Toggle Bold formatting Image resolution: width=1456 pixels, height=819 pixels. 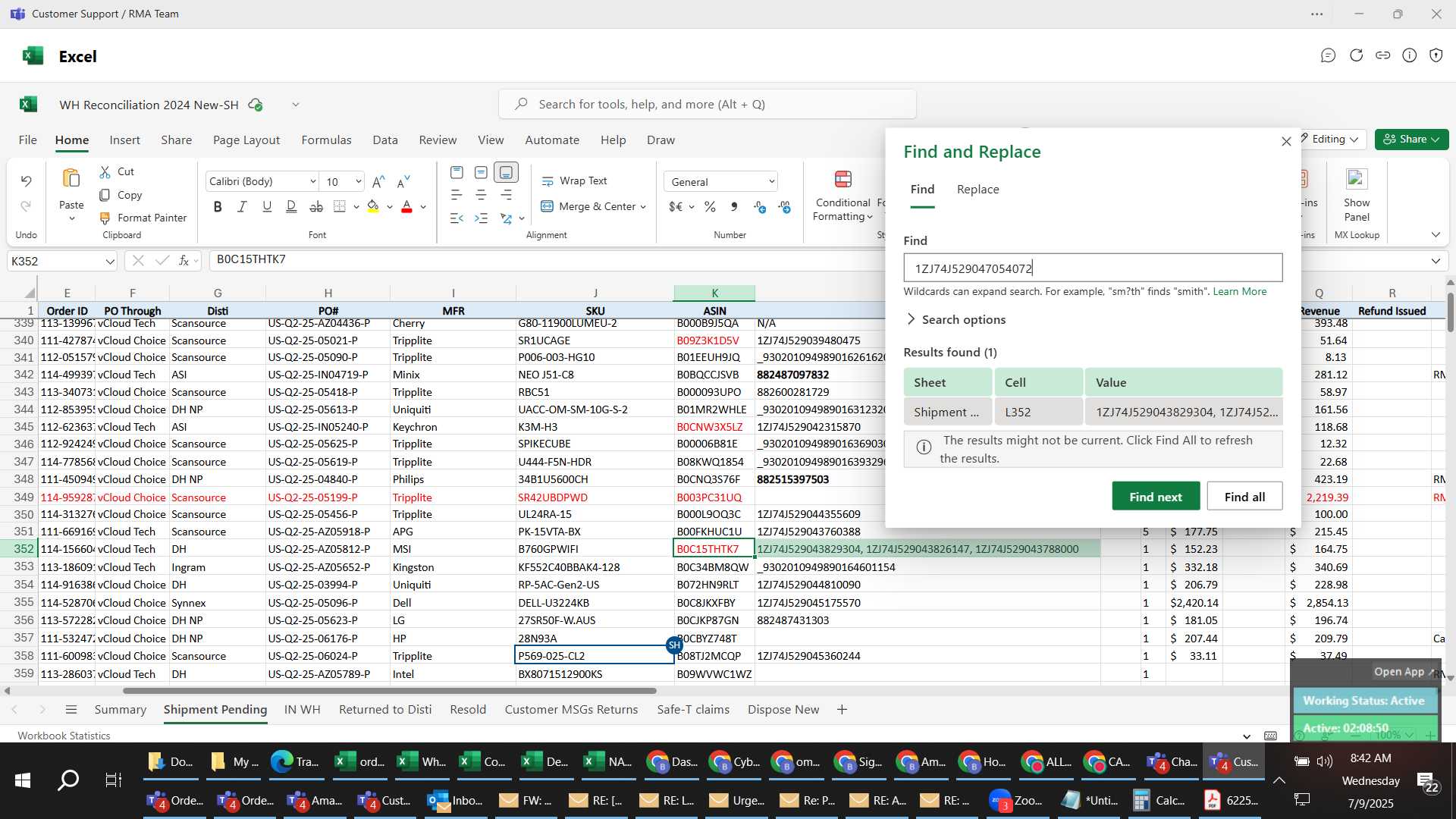coord(218,206)
